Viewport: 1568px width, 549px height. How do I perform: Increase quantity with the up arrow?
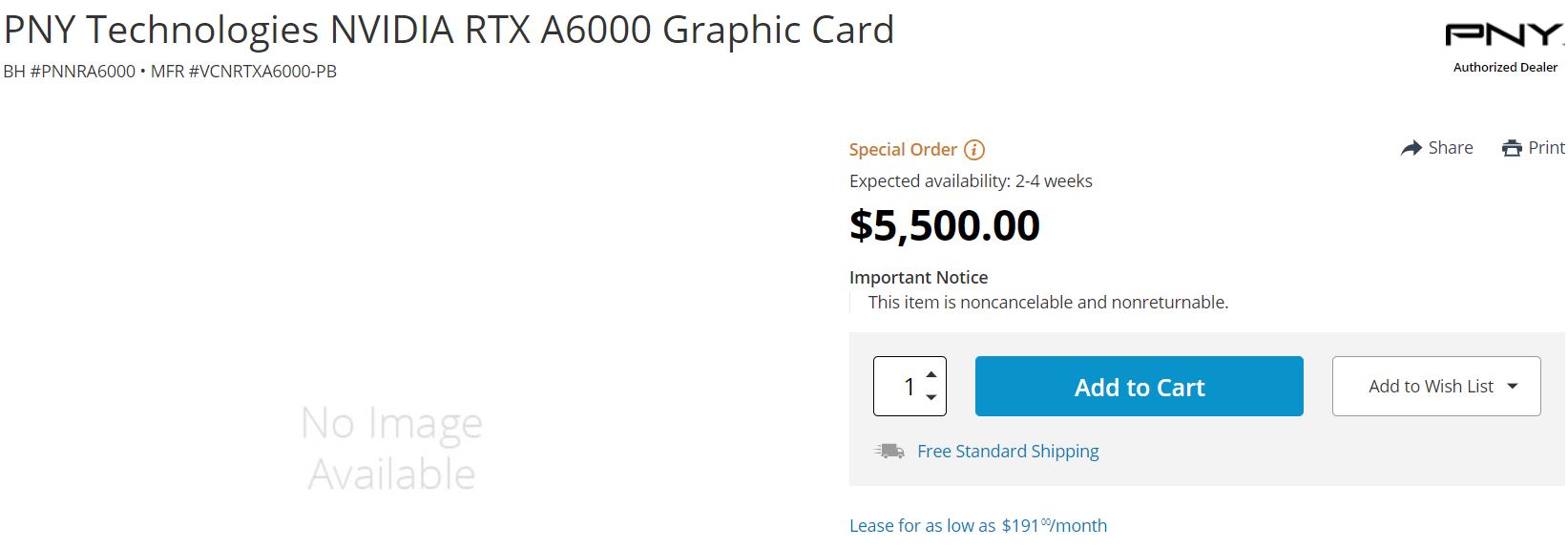click(931, 373)
